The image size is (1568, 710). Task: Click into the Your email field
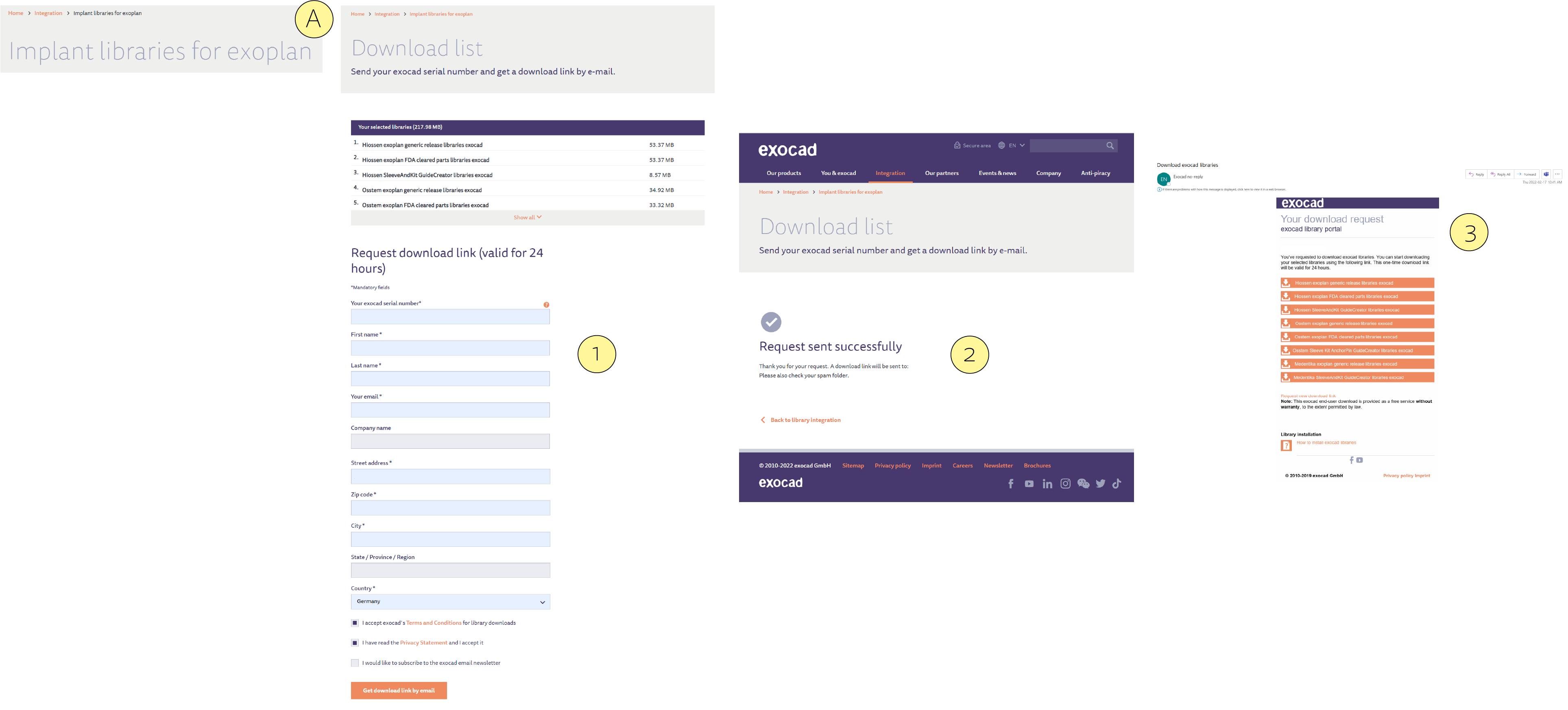450,410
